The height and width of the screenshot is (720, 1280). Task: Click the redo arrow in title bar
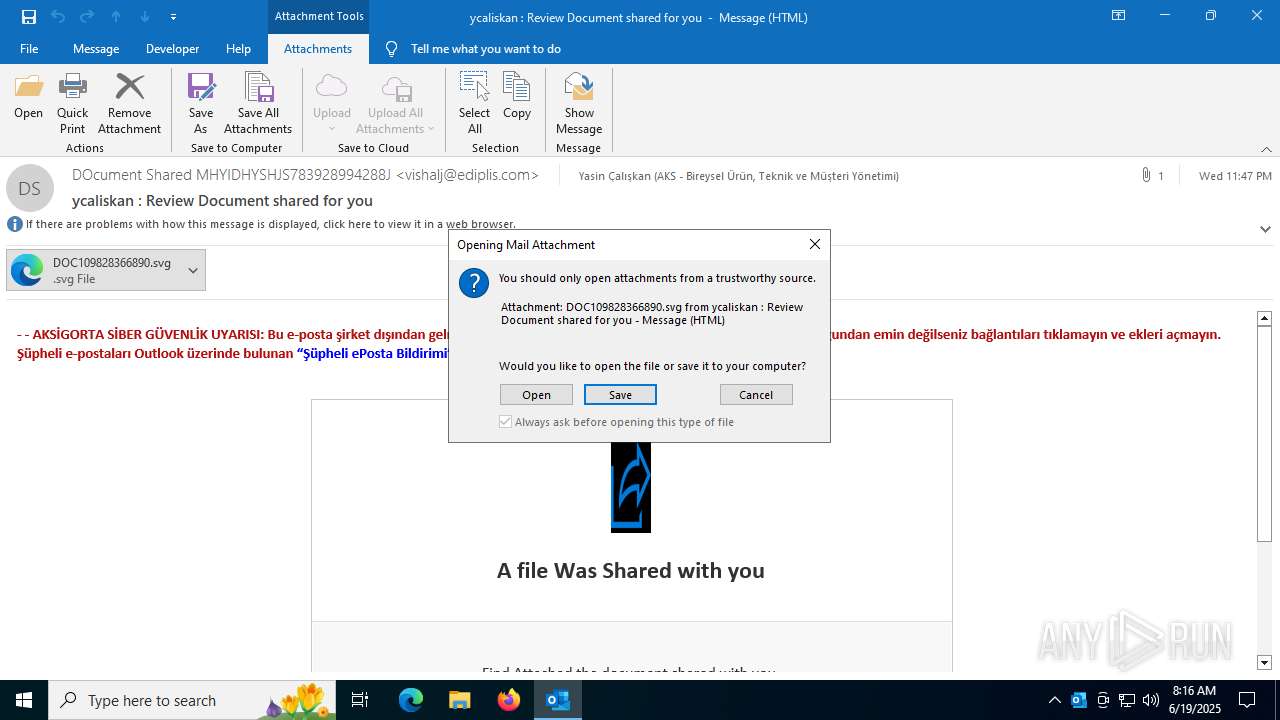coord(87,16)
